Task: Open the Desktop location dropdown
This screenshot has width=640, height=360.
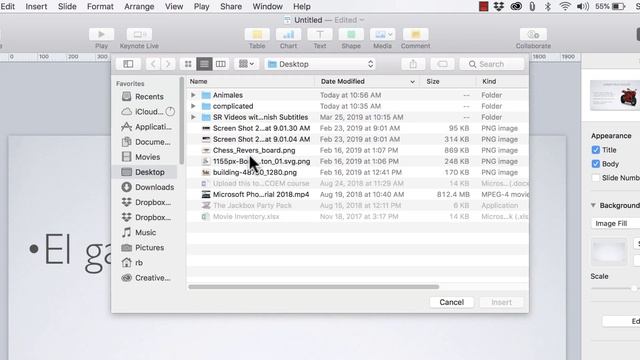Action: pyautogui.click(x=320, y=64)
